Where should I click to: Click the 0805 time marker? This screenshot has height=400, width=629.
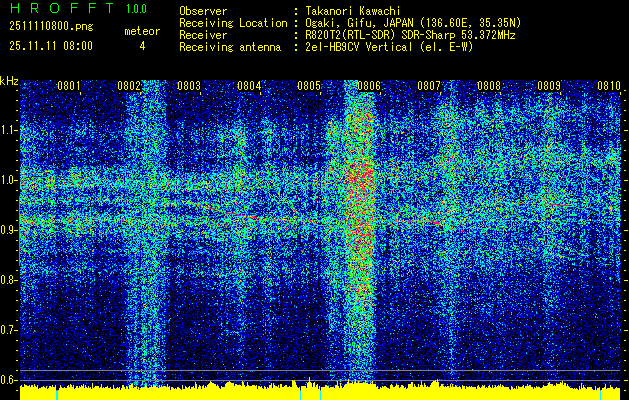309,85
